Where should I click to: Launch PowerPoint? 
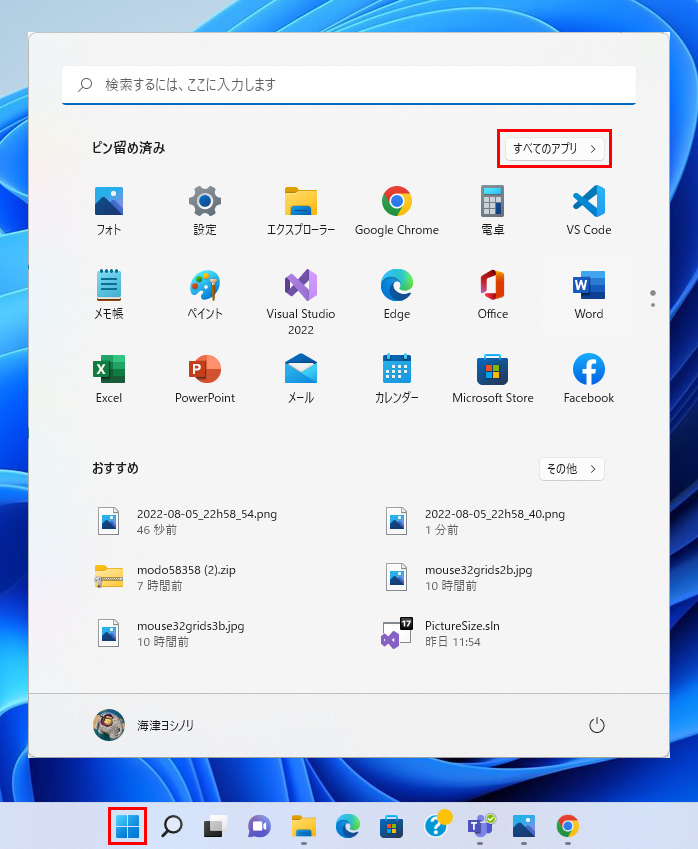(x=205, y=378)
